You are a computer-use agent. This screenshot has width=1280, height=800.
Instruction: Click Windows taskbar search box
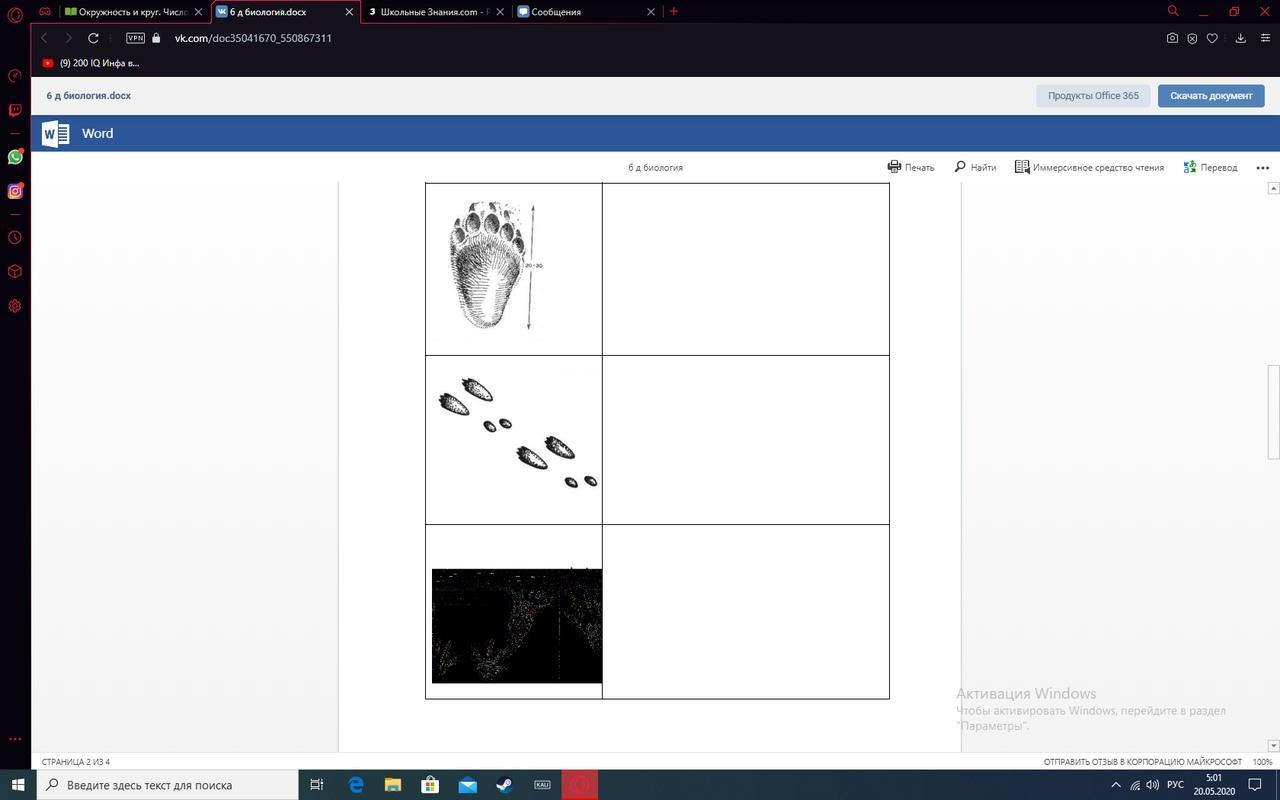pos(168,785)
